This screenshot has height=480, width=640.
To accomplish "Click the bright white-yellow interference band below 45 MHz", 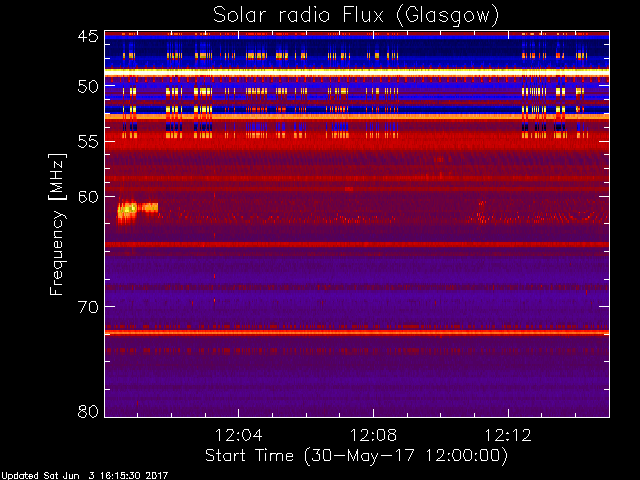I will pyautogui.click(x=357, y=71).
